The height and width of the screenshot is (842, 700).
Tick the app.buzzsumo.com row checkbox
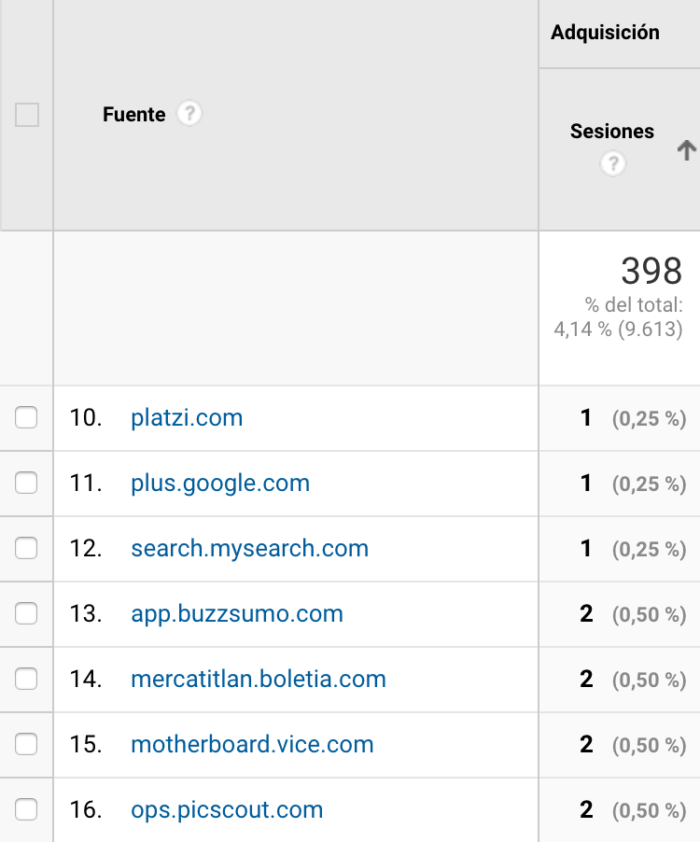tap(26, 613)
